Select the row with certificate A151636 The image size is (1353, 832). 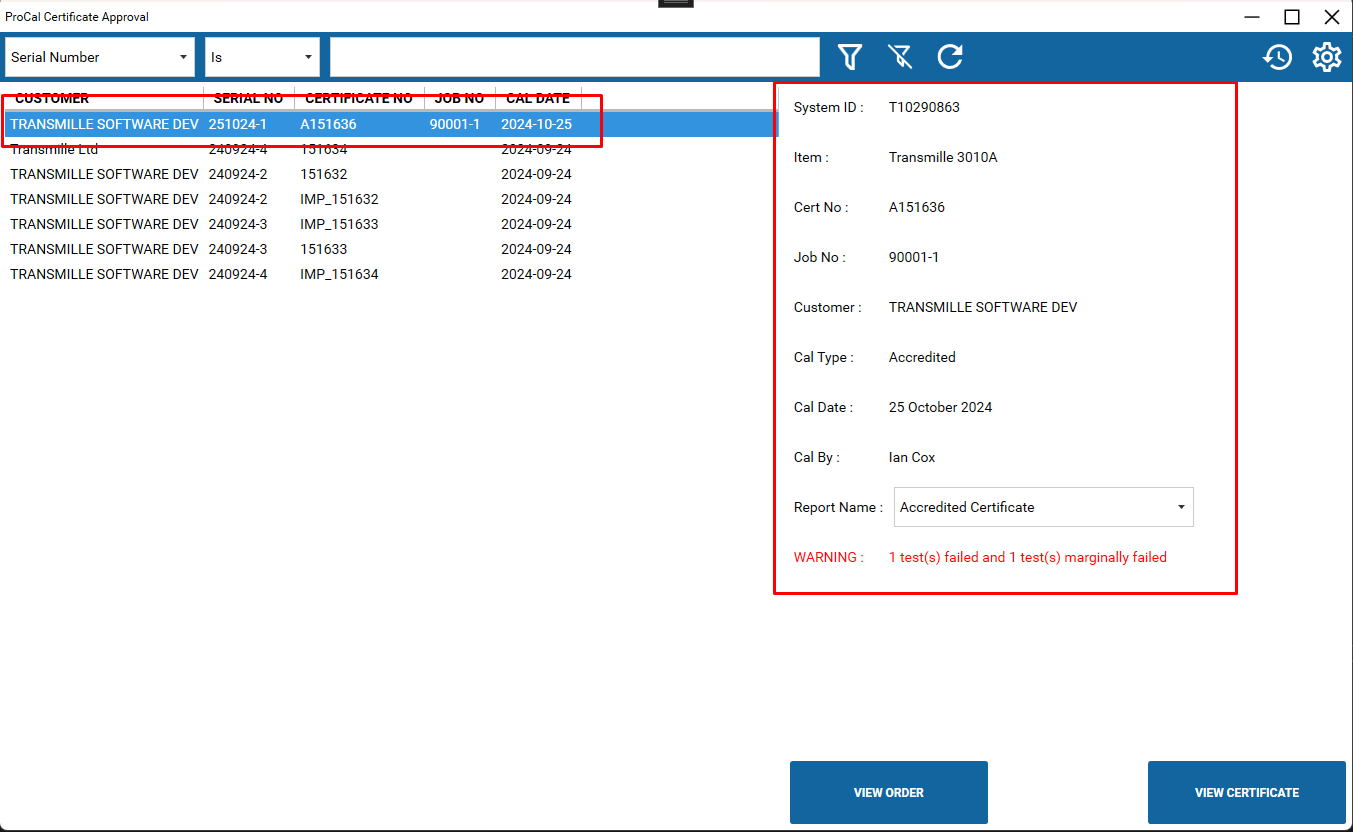point(391,124)
